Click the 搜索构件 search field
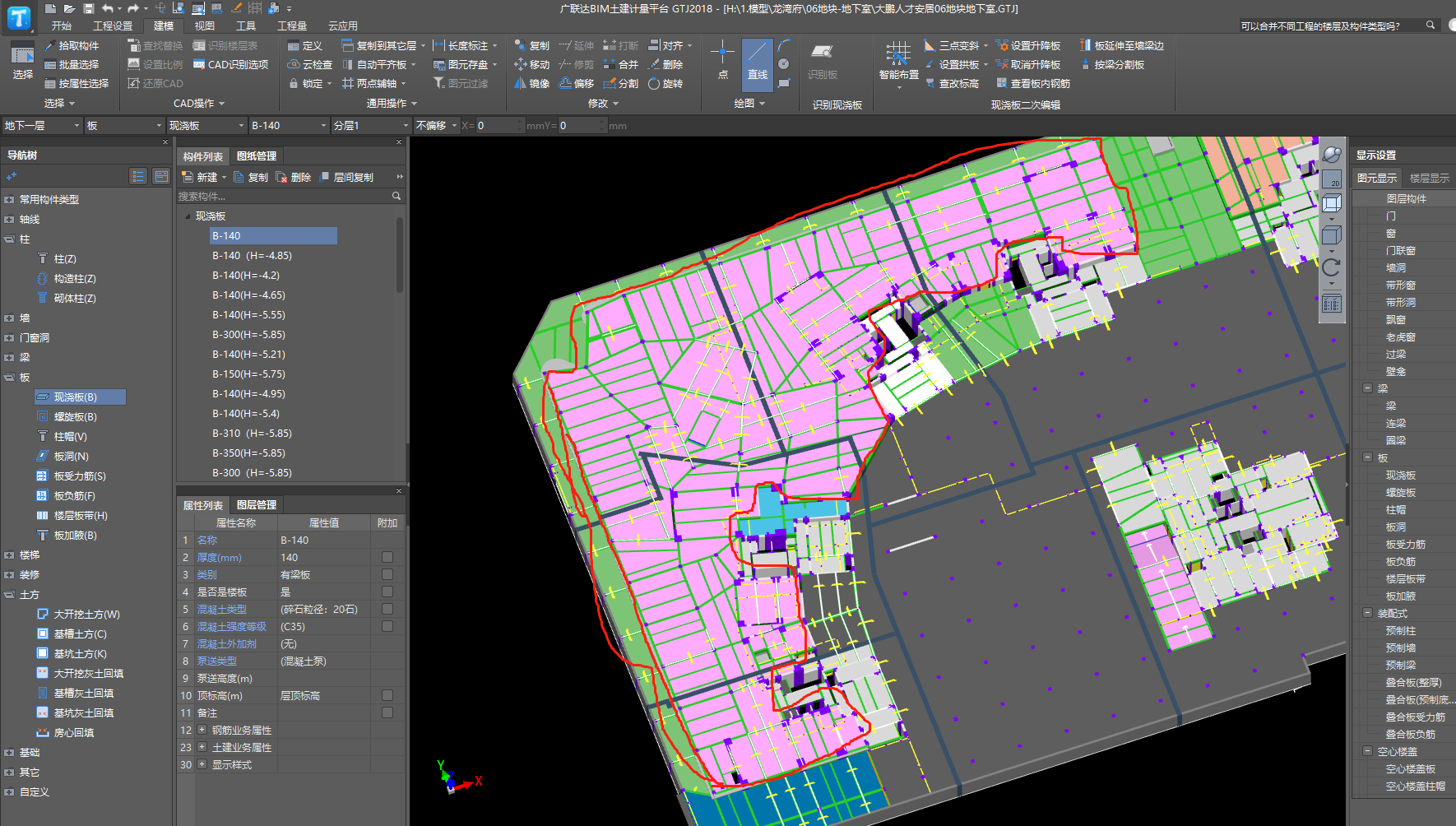1456x826 pixels. (x=284, y=196)
